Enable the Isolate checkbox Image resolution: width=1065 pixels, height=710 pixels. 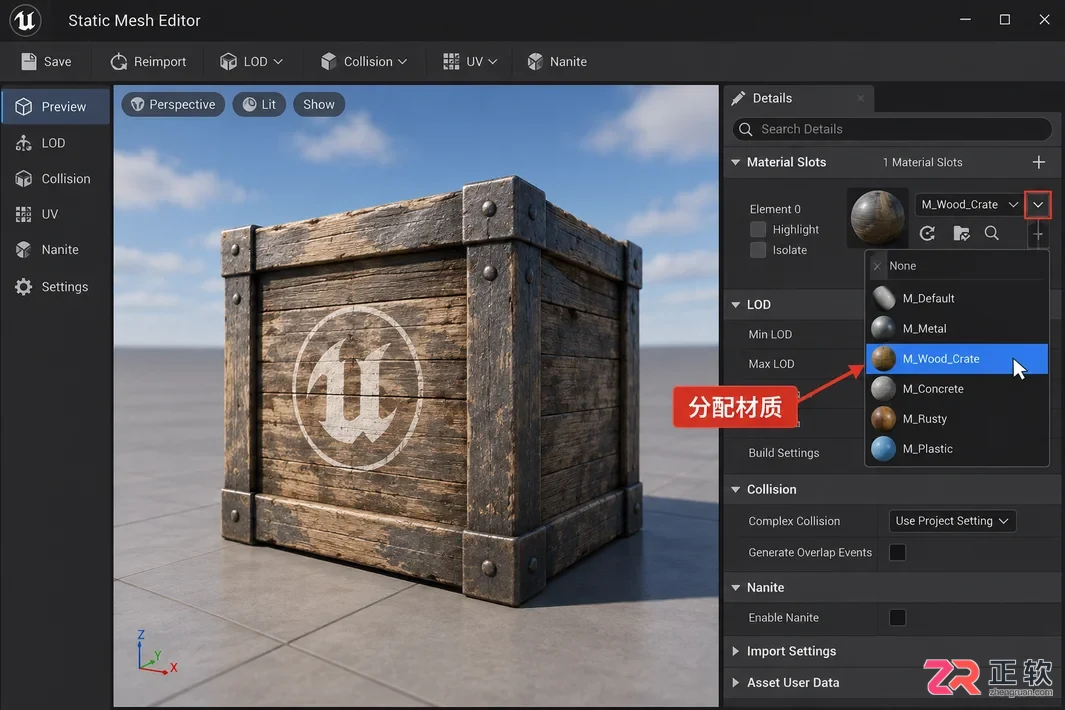point(758,250)
